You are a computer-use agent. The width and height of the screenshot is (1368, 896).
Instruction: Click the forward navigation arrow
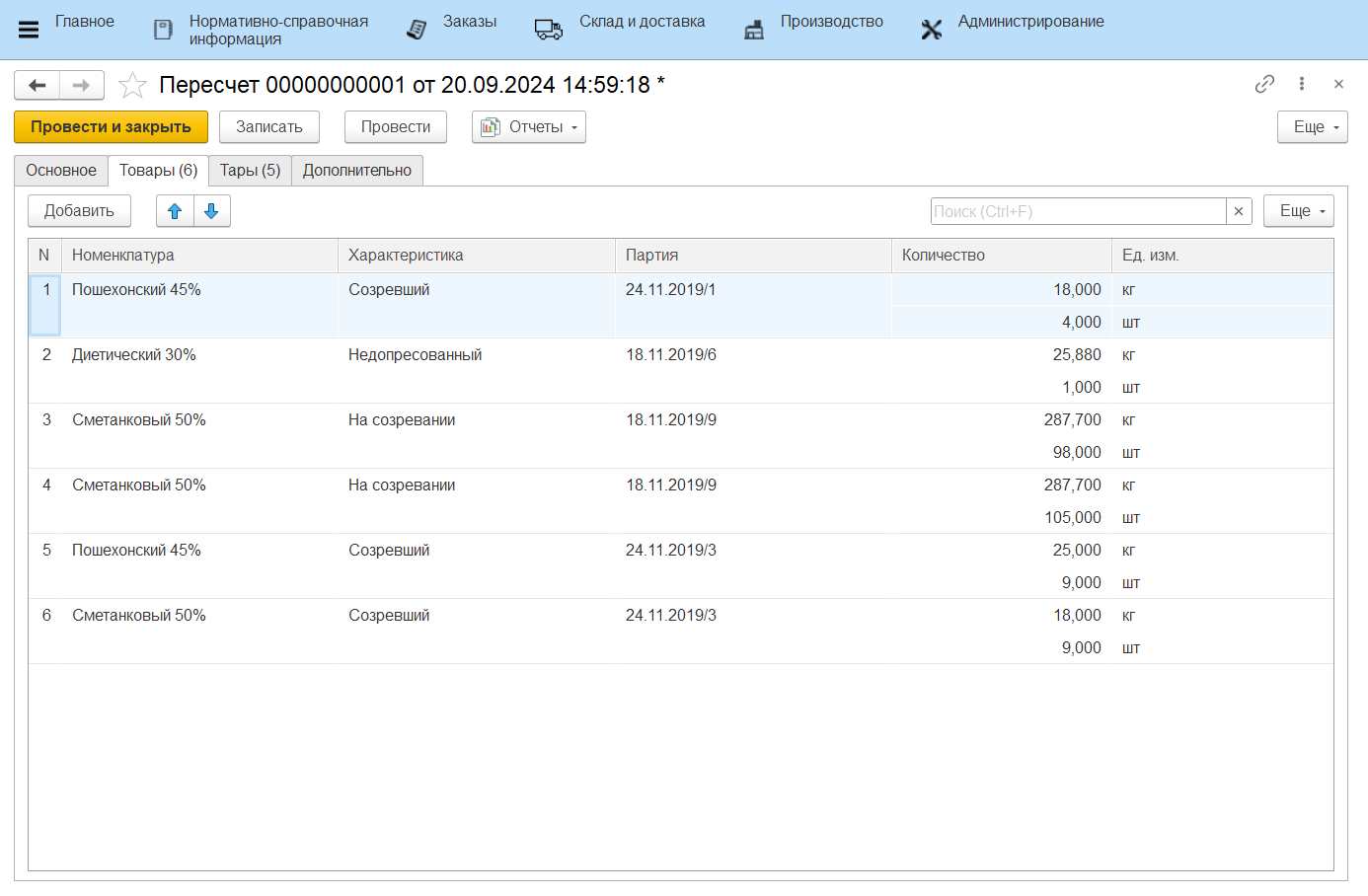click(x=82, y=86)
